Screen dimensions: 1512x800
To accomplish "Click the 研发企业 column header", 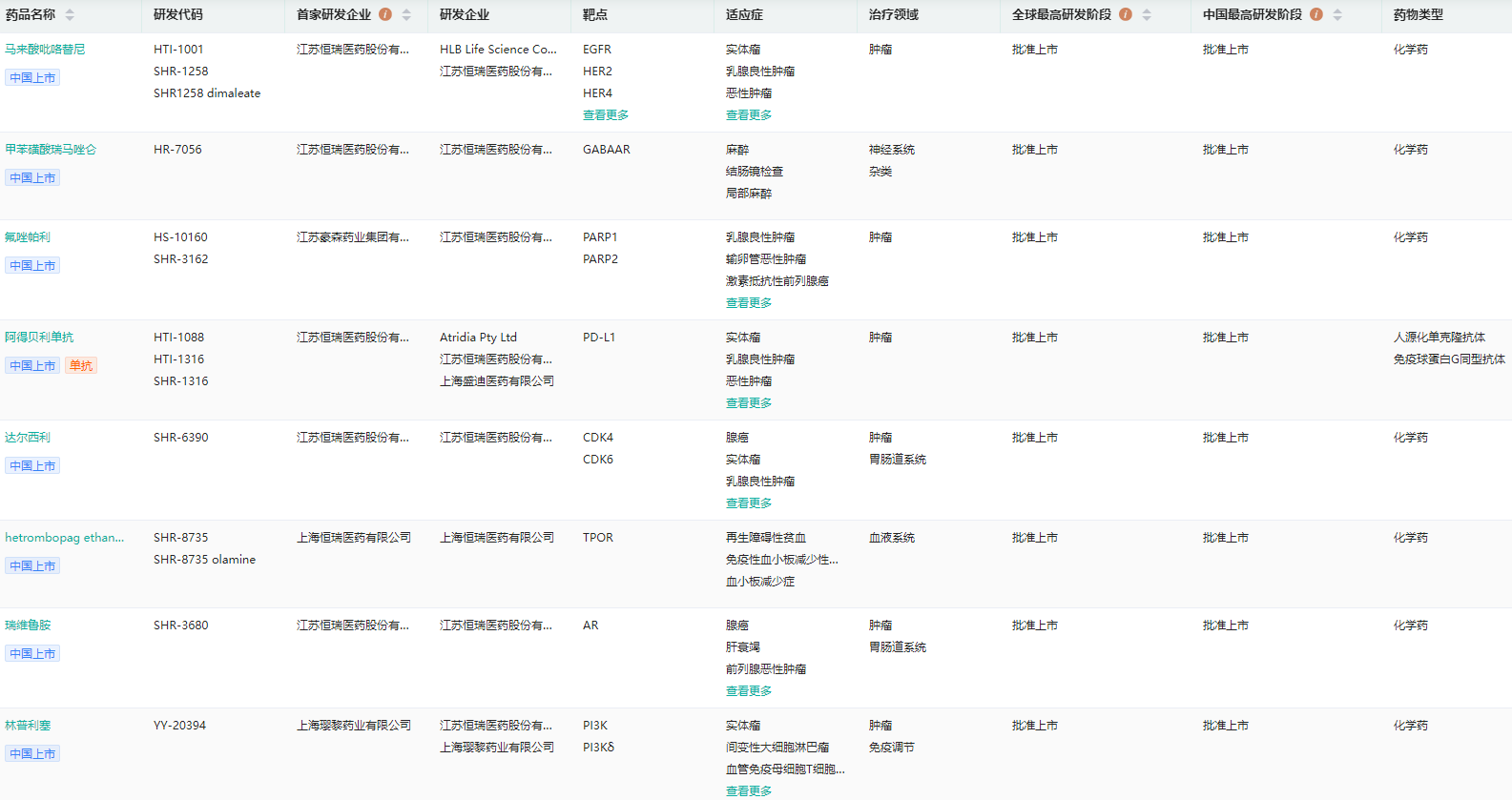I will [x=465, y=15].
